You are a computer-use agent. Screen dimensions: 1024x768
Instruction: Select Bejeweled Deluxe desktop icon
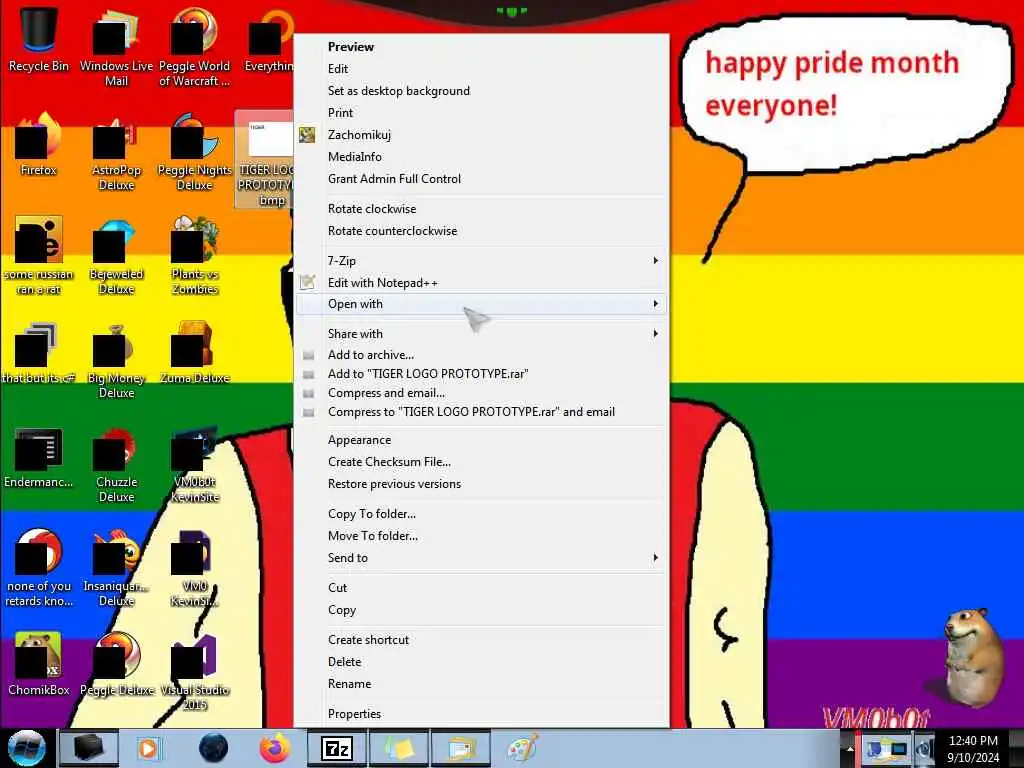pos(116,256)
